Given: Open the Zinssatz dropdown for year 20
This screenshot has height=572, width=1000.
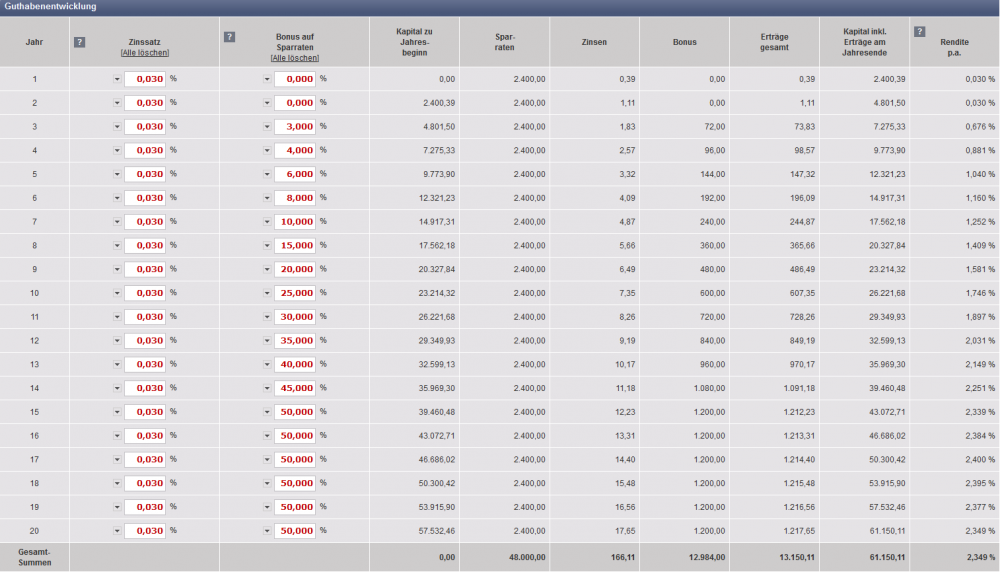Looking at the screenshot, I should tap(117, 531).
